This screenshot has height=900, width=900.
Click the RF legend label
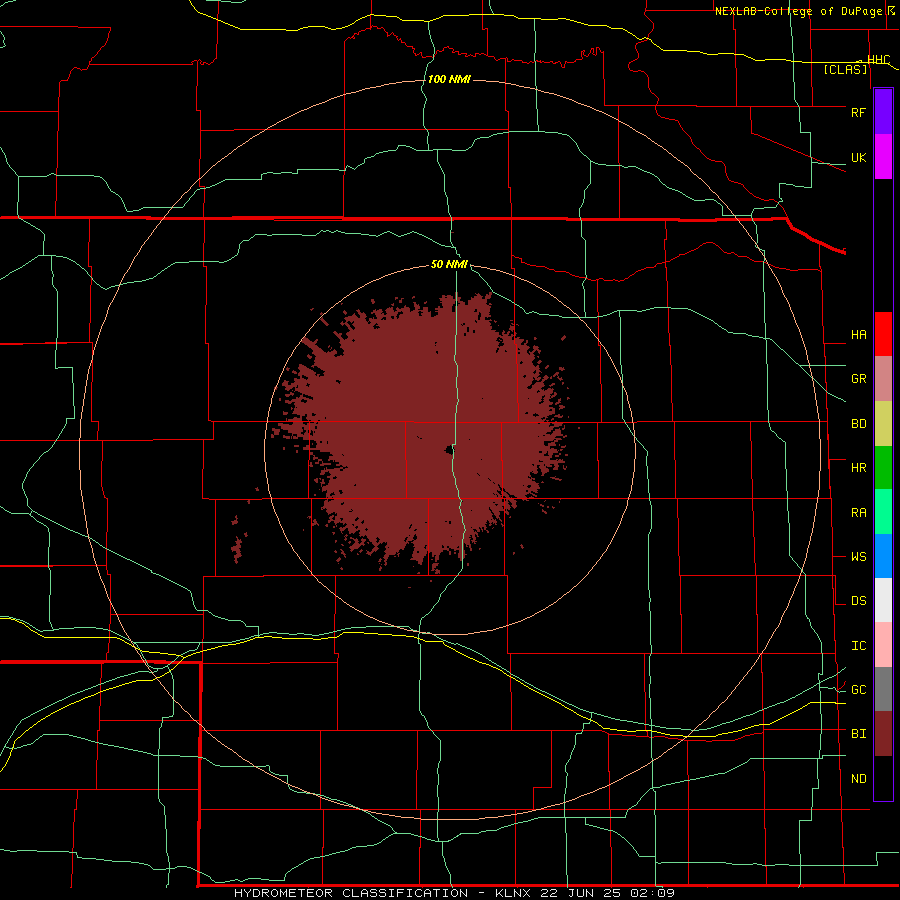click(858, 112)
